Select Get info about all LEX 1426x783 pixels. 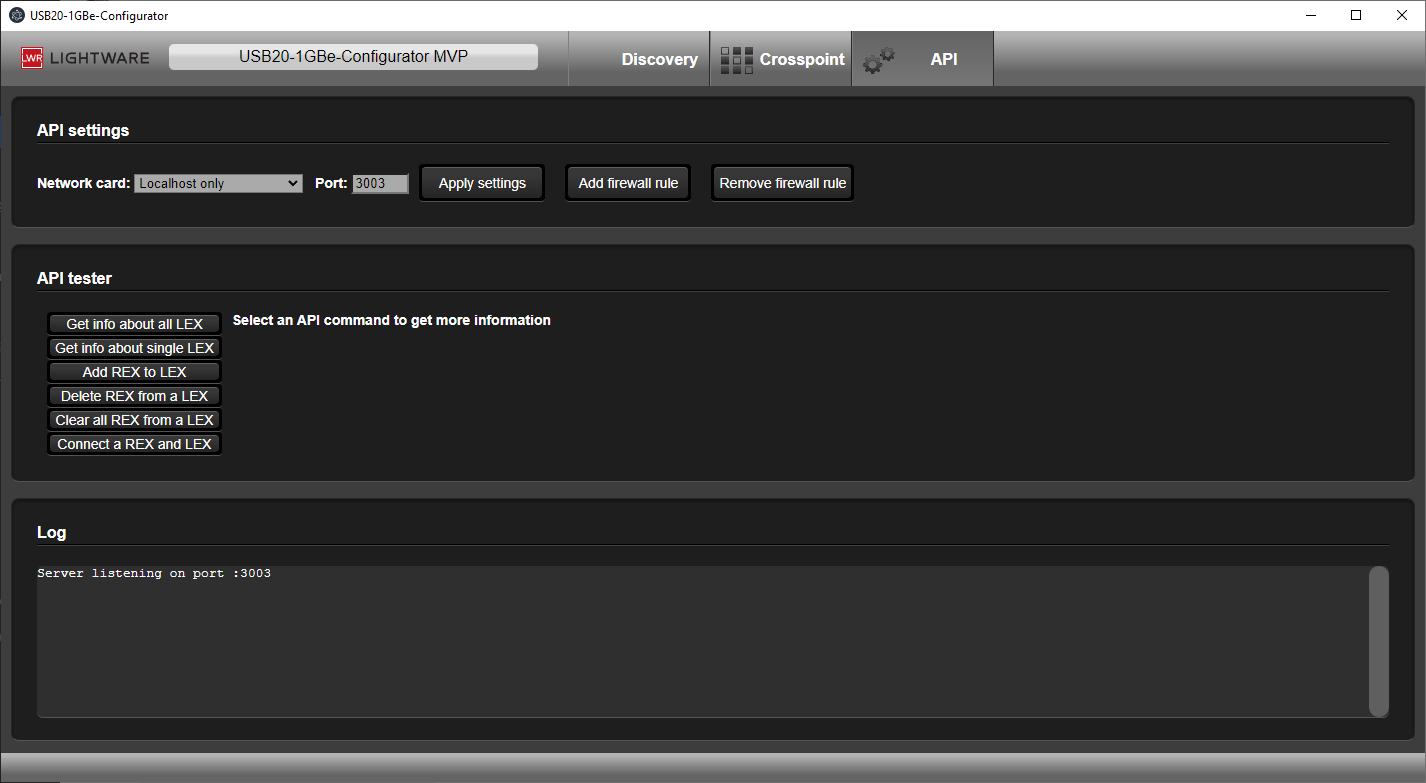tap(134, 324)
